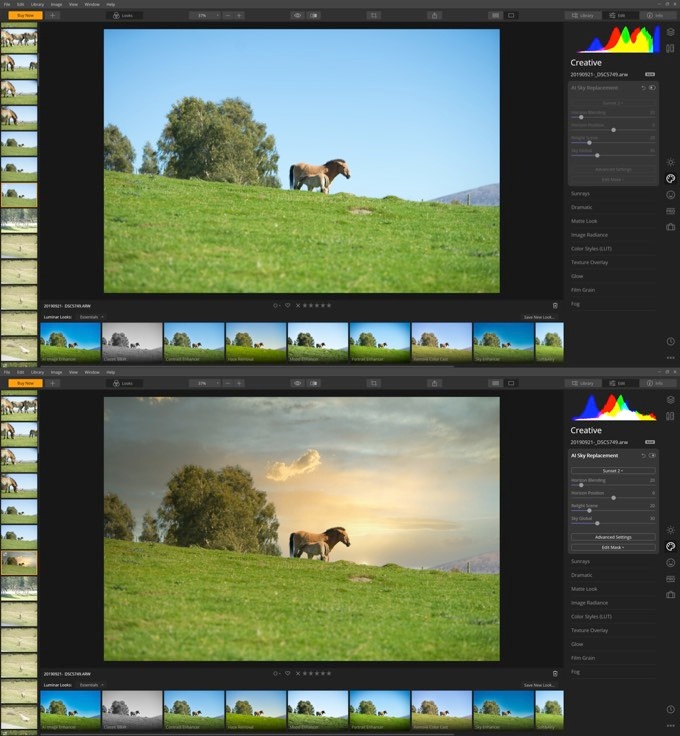
Task: Open Canvas tools icon in bottom window
Action: click(670, 416)
